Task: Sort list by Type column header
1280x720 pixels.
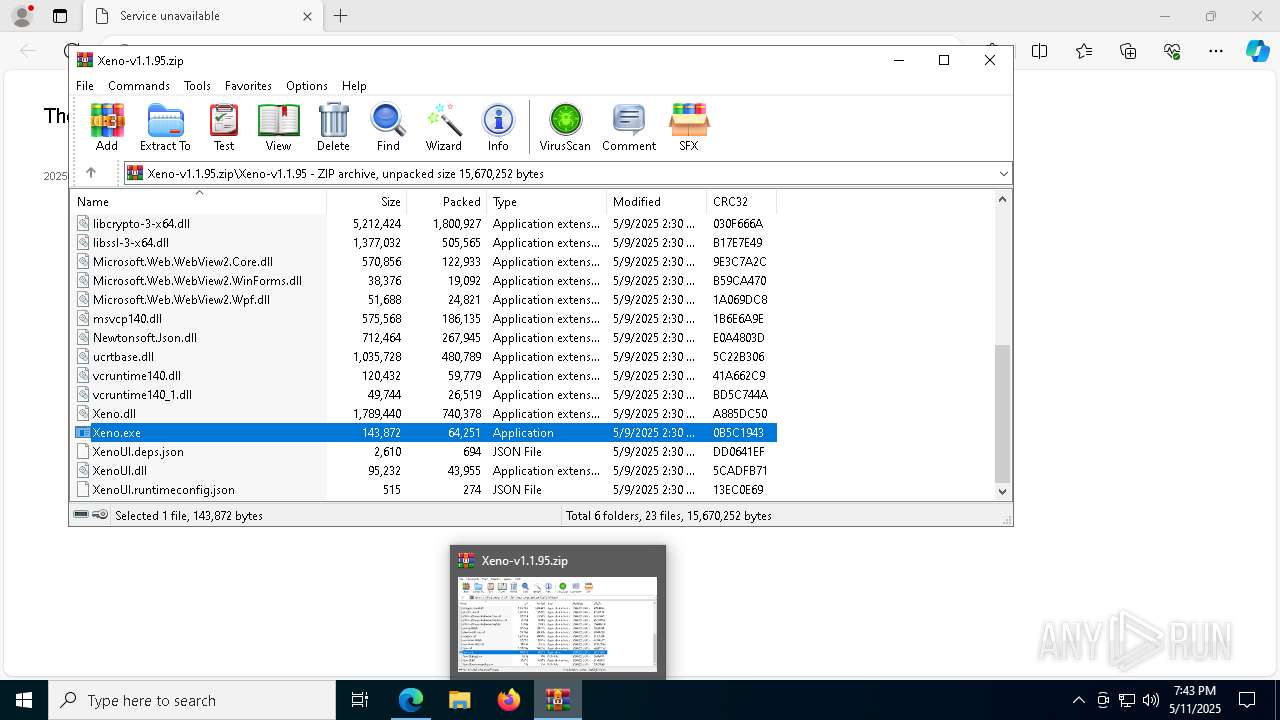Action: [x=546, y=202]
